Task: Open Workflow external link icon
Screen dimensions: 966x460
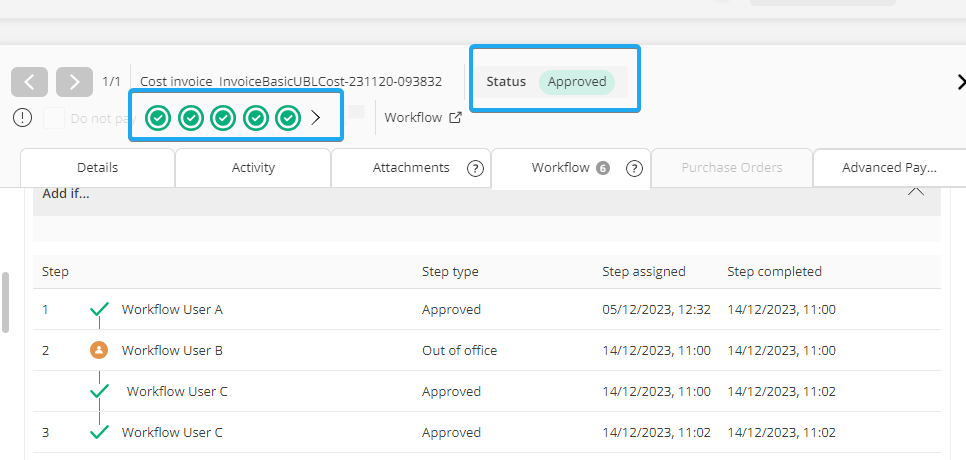Action: (455, 118)
